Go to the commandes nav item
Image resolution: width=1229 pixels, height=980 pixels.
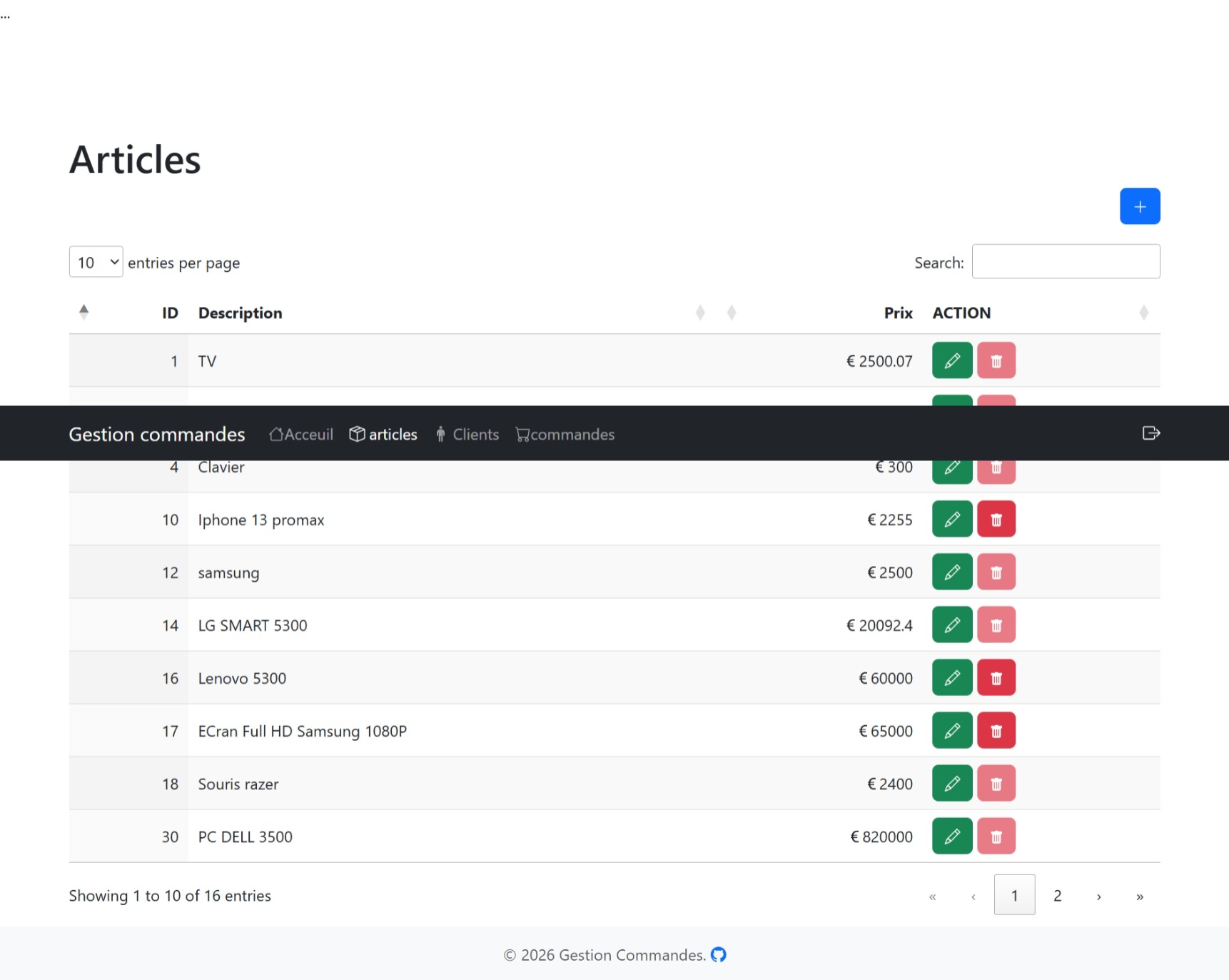pyautogui.click(x=565, y=434)
